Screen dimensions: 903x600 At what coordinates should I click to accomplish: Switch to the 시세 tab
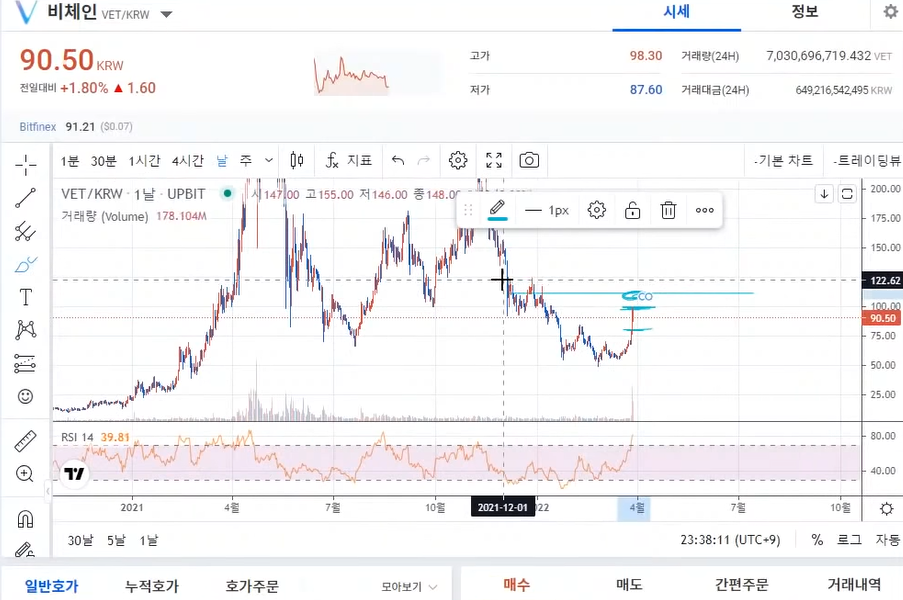(x=676, y=12)
